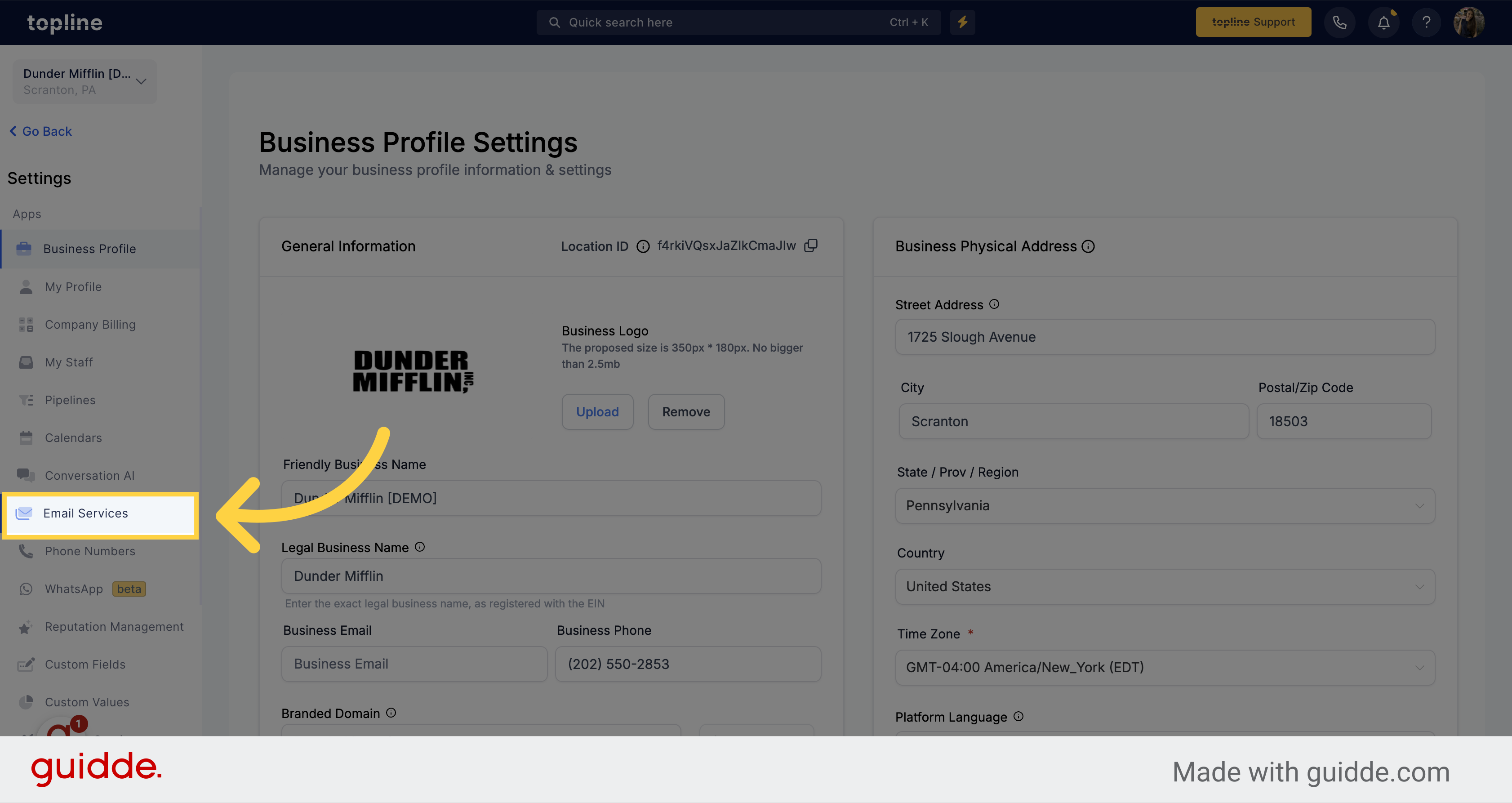Click the City field showing Scranton
This screenshot has width=1512, height=803.
1073,421
